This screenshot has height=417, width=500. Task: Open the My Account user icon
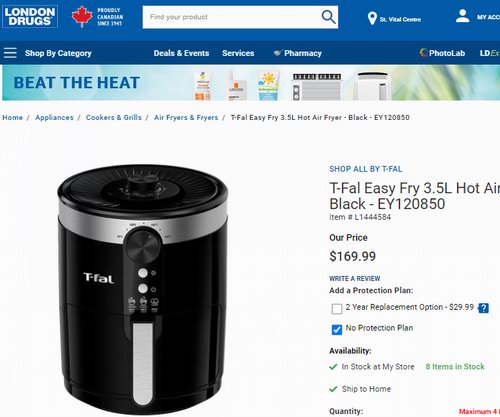(x=463, y=16)
